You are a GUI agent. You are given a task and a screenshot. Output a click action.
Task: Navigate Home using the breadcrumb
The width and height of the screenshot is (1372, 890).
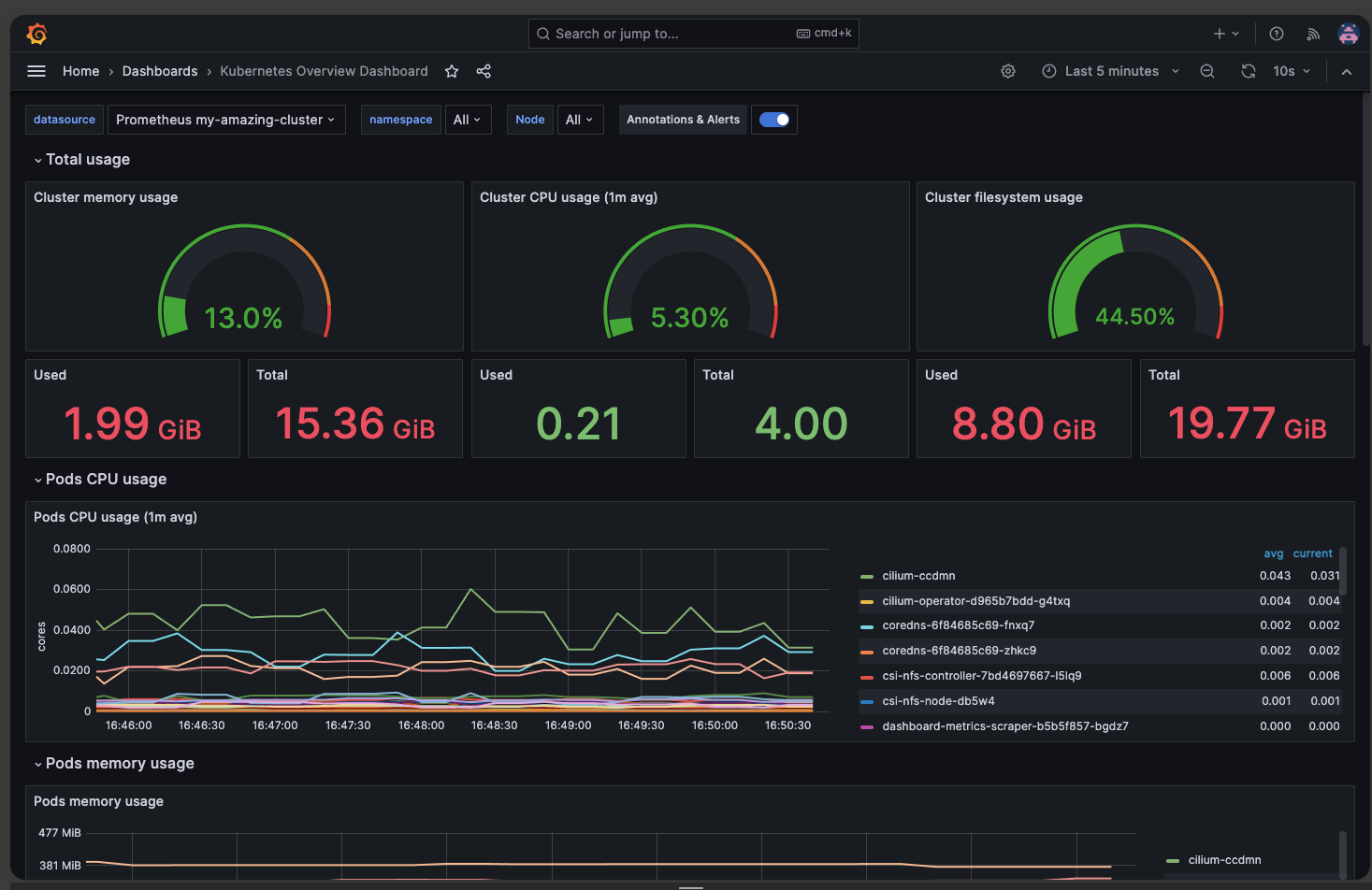[80, 71]
